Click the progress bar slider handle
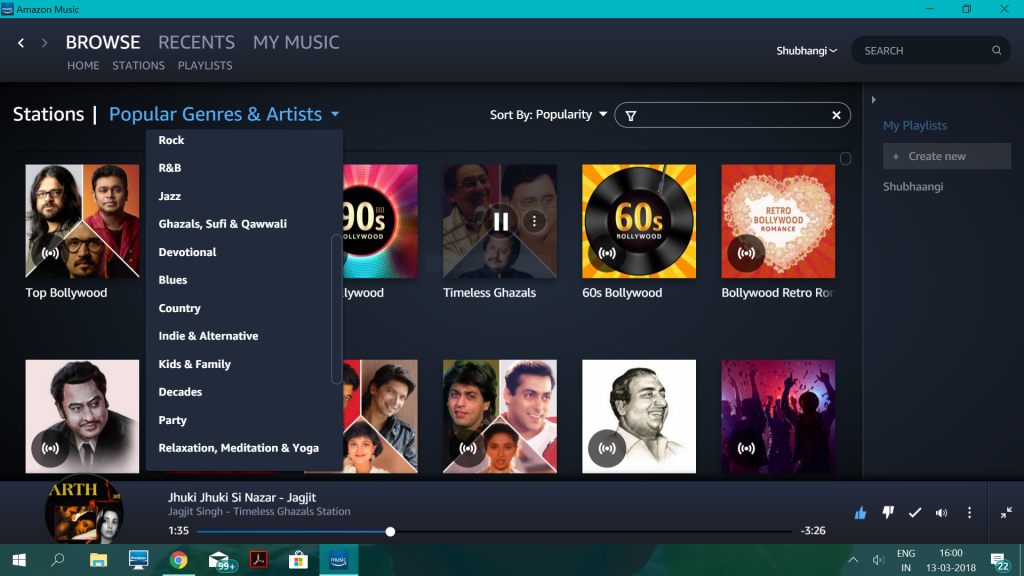This screenshot has height=576, width=1024. pyautogui.click(x=390, y=532)
